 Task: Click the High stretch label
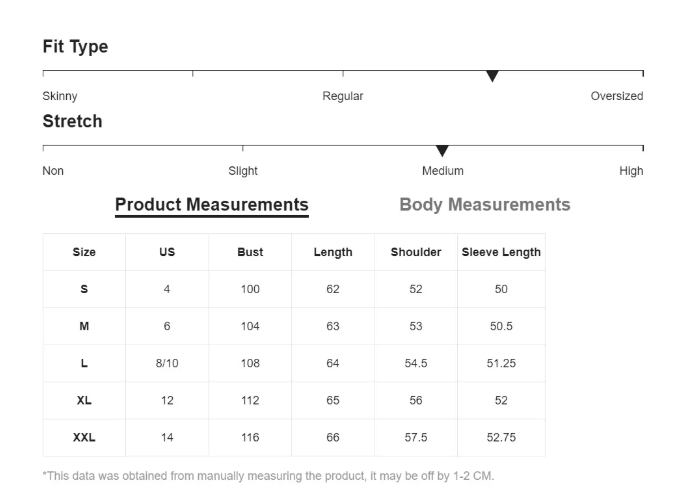click(x=631, y=171)
